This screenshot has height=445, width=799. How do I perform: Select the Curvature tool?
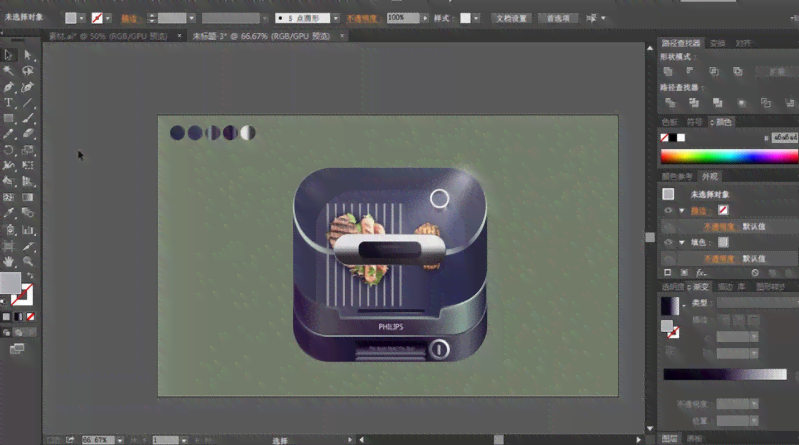pyautogui.click(x=28, y=87)
